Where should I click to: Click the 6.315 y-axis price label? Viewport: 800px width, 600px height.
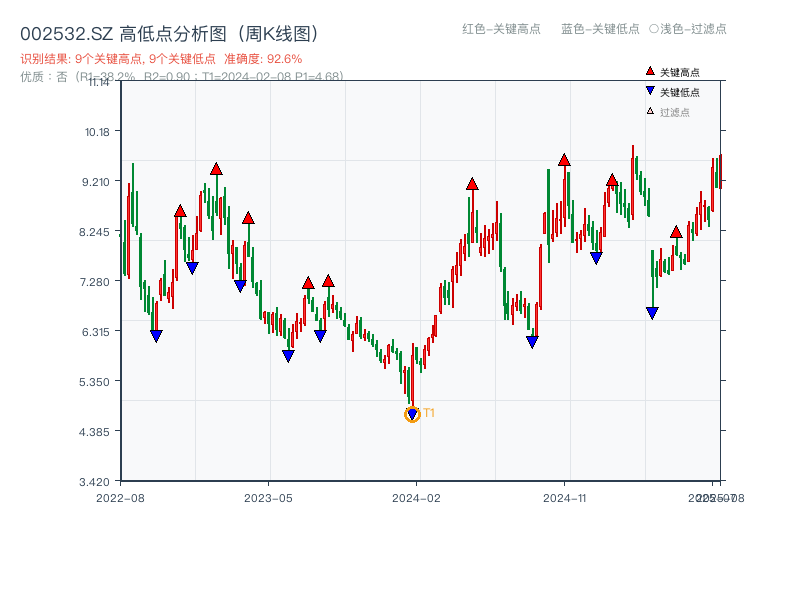[95, 332]
